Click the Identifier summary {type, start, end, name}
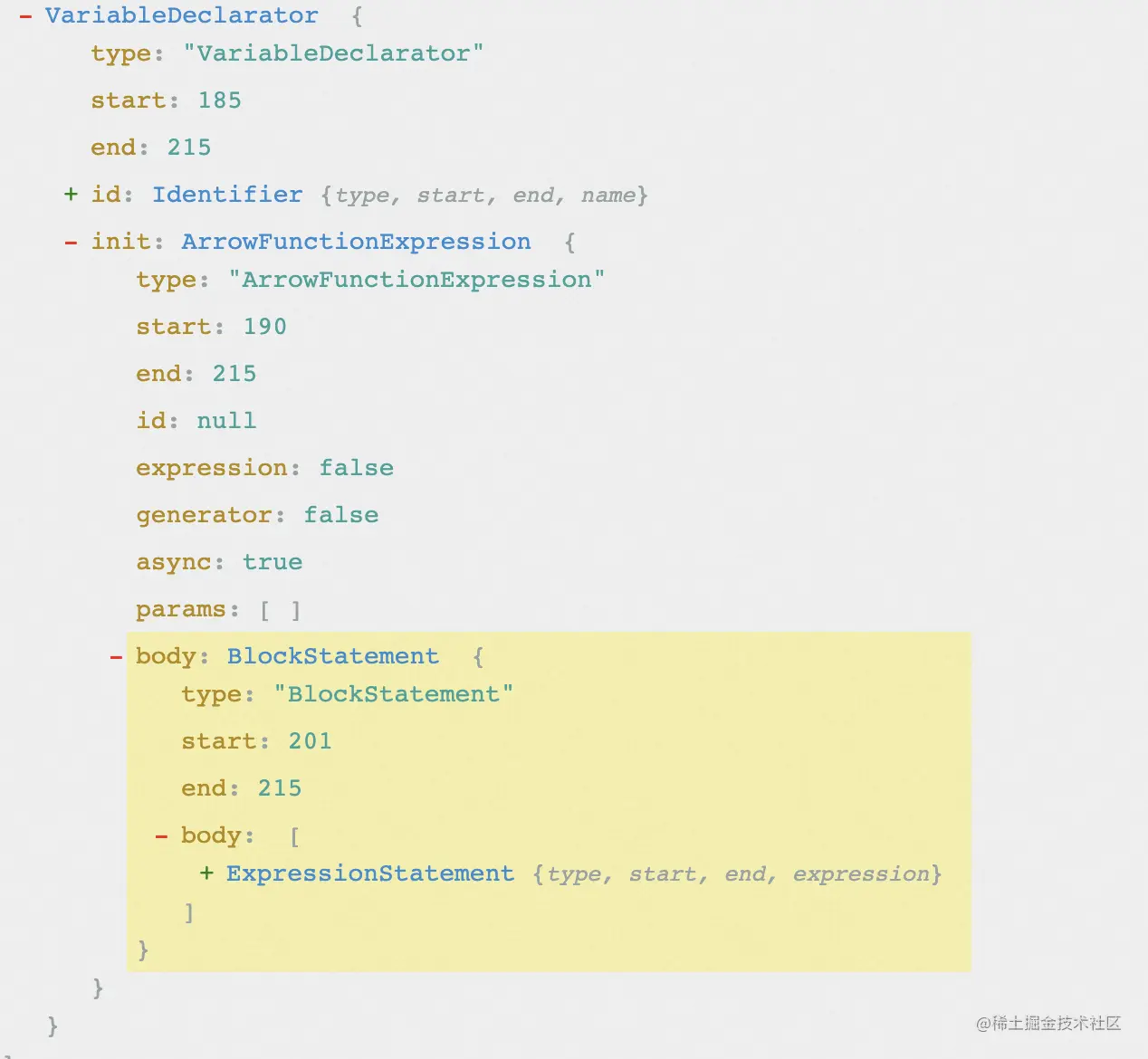Image resolution: width=1148 pixels, height=1059 pixels. point(484,196)
